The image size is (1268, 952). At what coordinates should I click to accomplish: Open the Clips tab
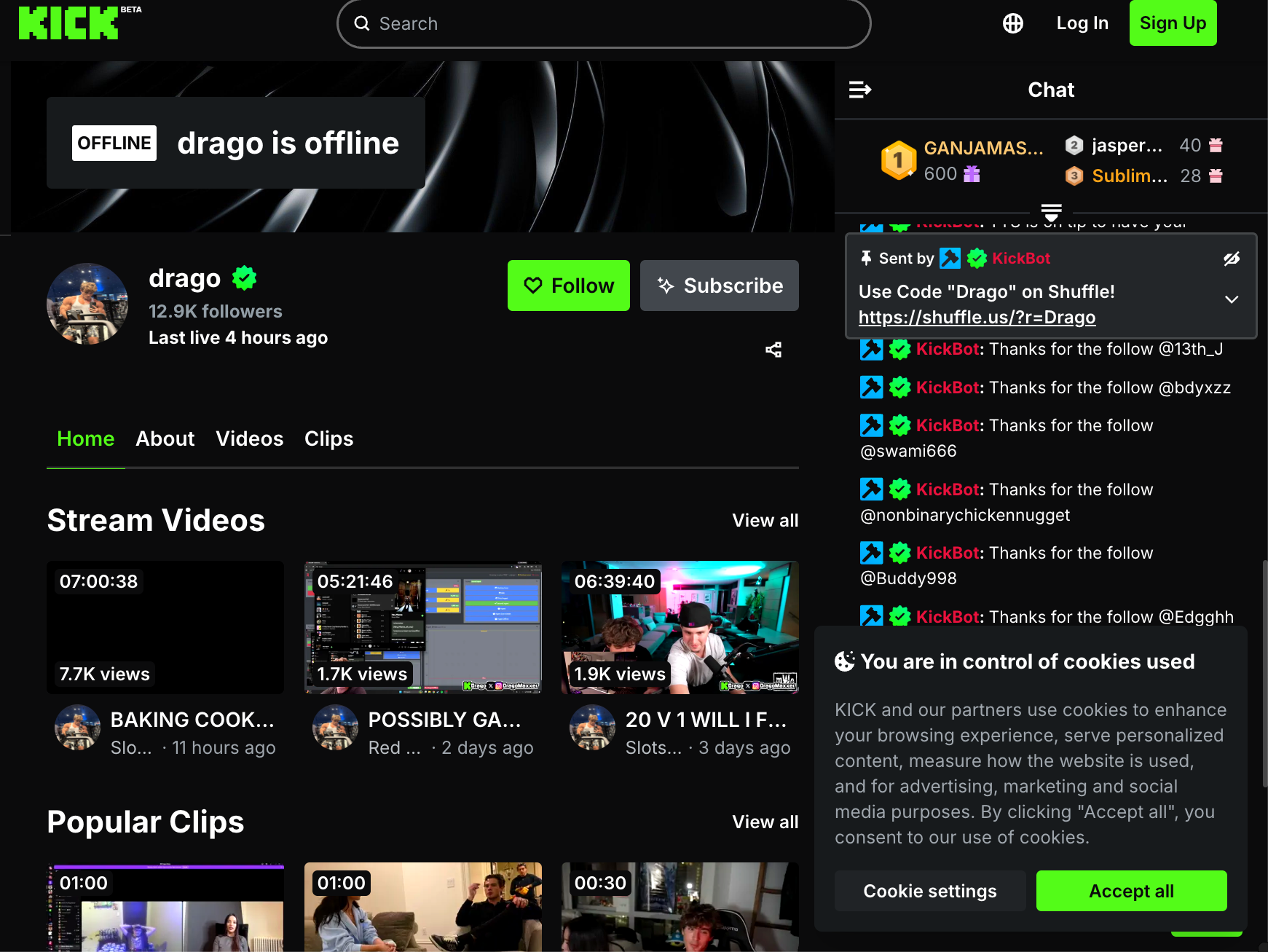click(328, 438)
